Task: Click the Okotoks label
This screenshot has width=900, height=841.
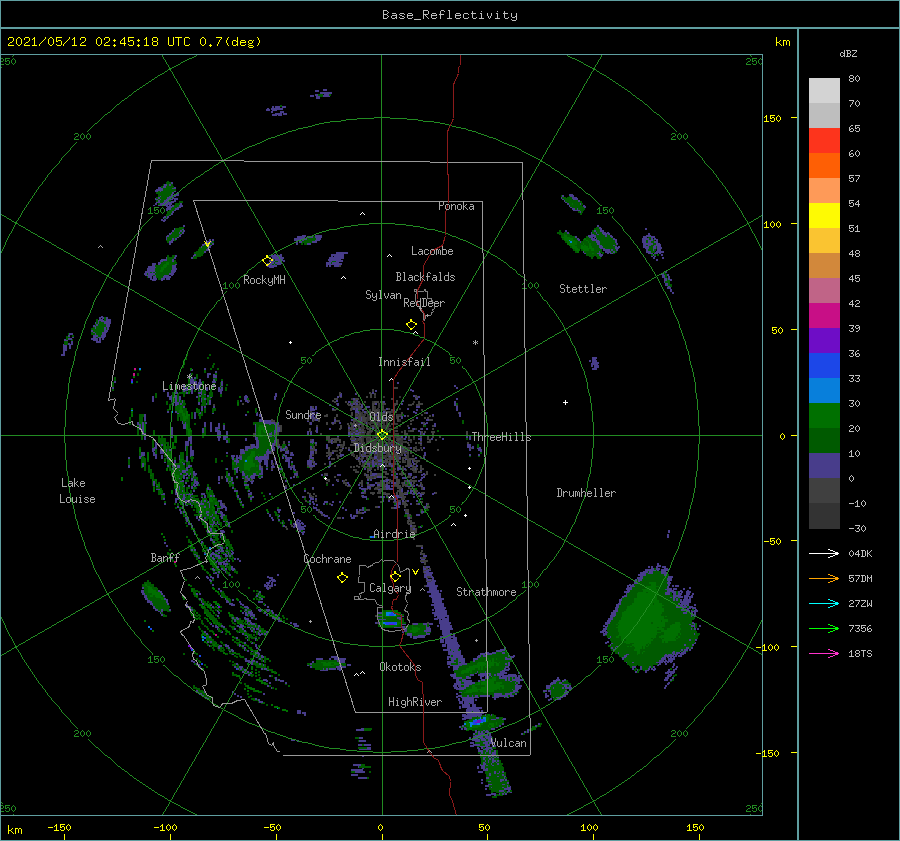Action: [x=400, y=667]
